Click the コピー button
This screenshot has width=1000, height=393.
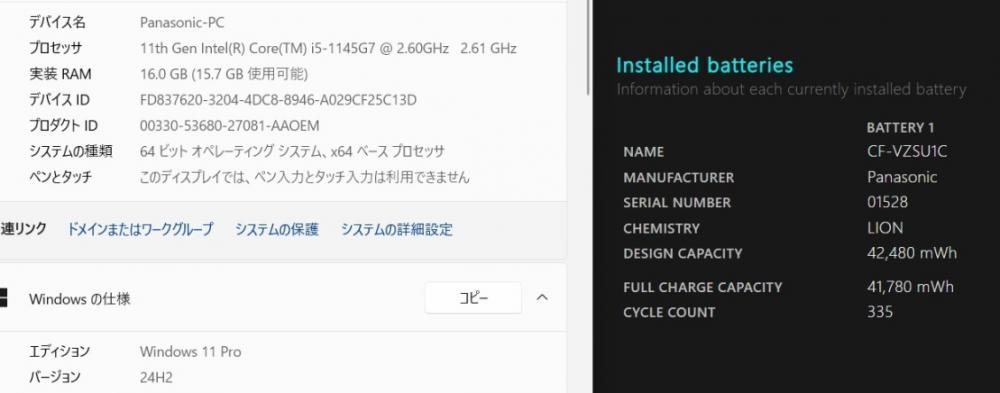(473, 298)
